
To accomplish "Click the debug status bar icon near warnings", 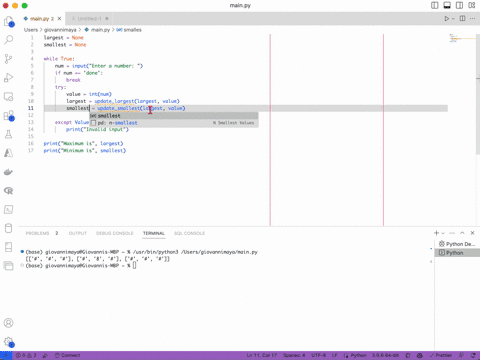I will tap(45, 355).
